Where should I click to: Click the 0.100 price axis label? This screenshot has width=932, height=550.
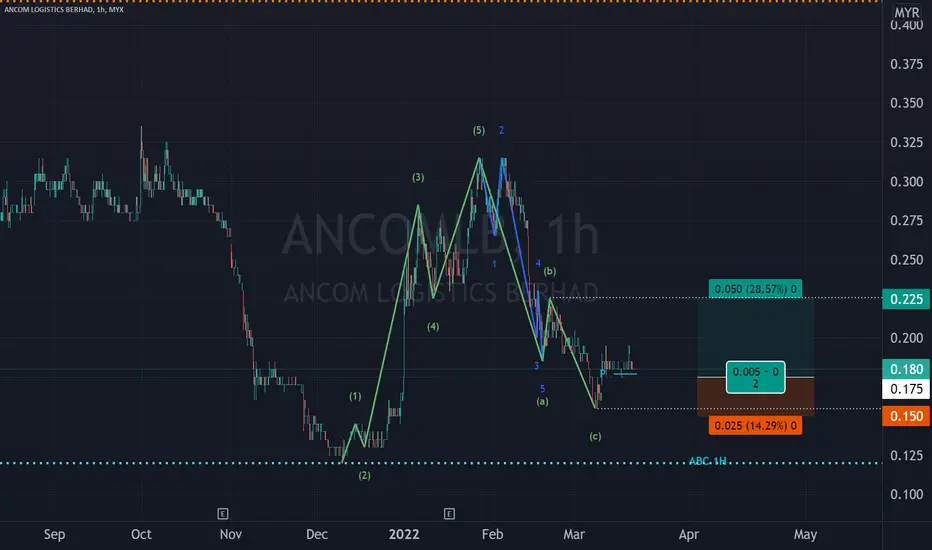point(906,494)
